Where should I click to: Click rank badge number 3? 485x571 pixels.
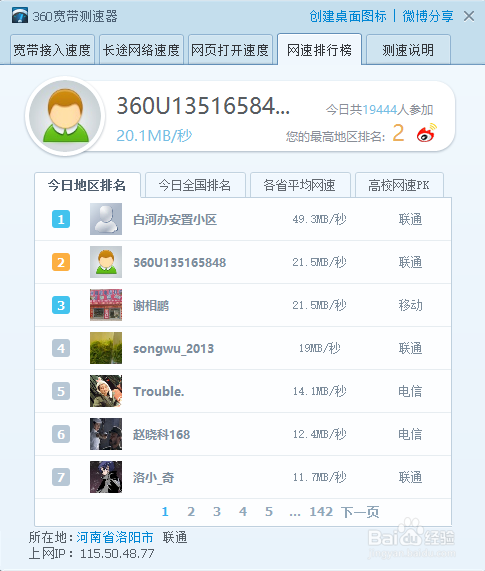[61, 305]
